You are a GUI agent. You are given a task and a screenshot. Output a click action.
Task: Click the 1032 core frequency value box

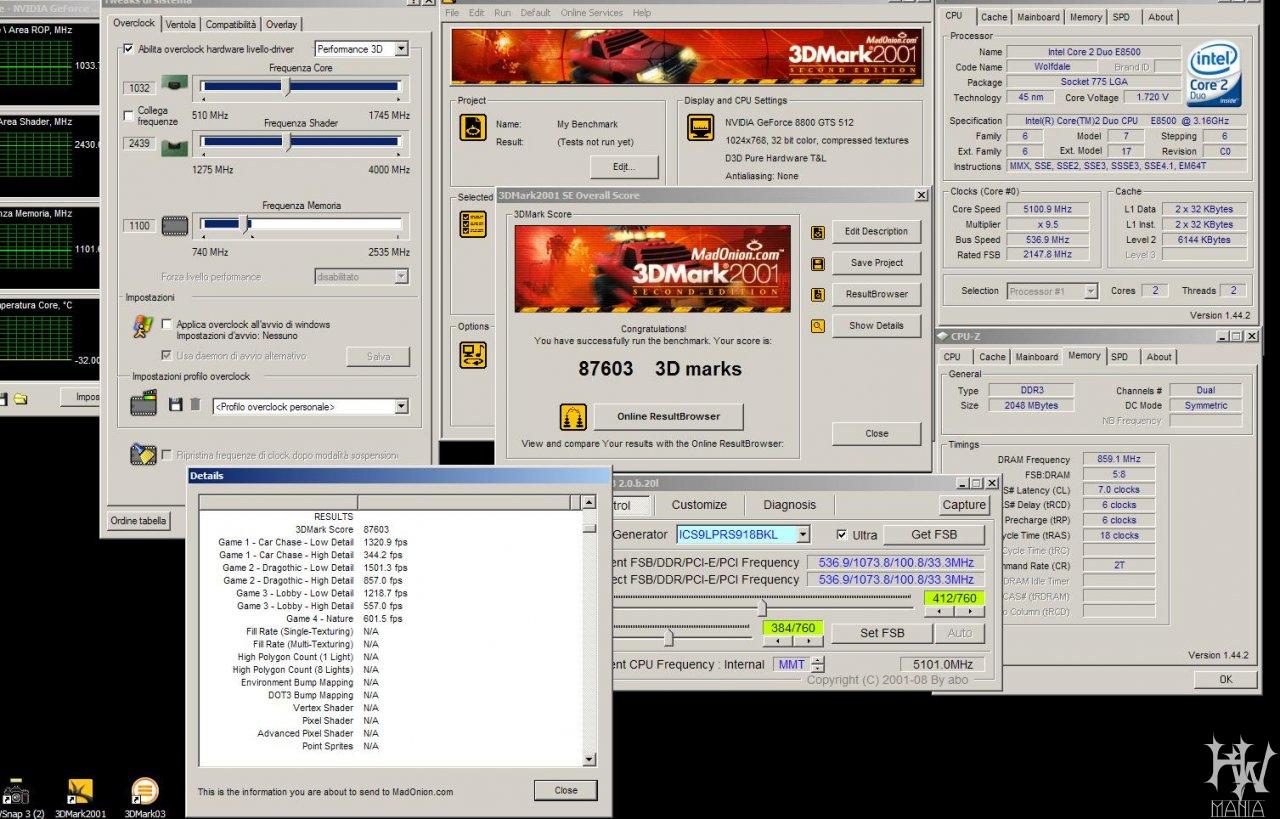(139, 88)
